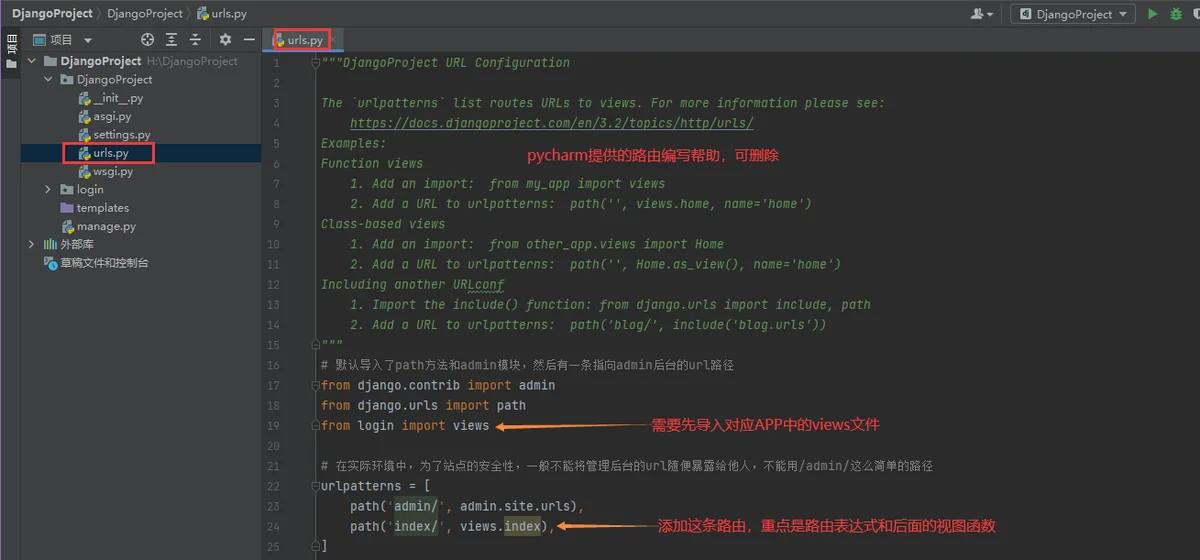The width and height of the screenshot is (1200, 560).
Task: Expand the 外部库 node
Action: tap(31, 244)
